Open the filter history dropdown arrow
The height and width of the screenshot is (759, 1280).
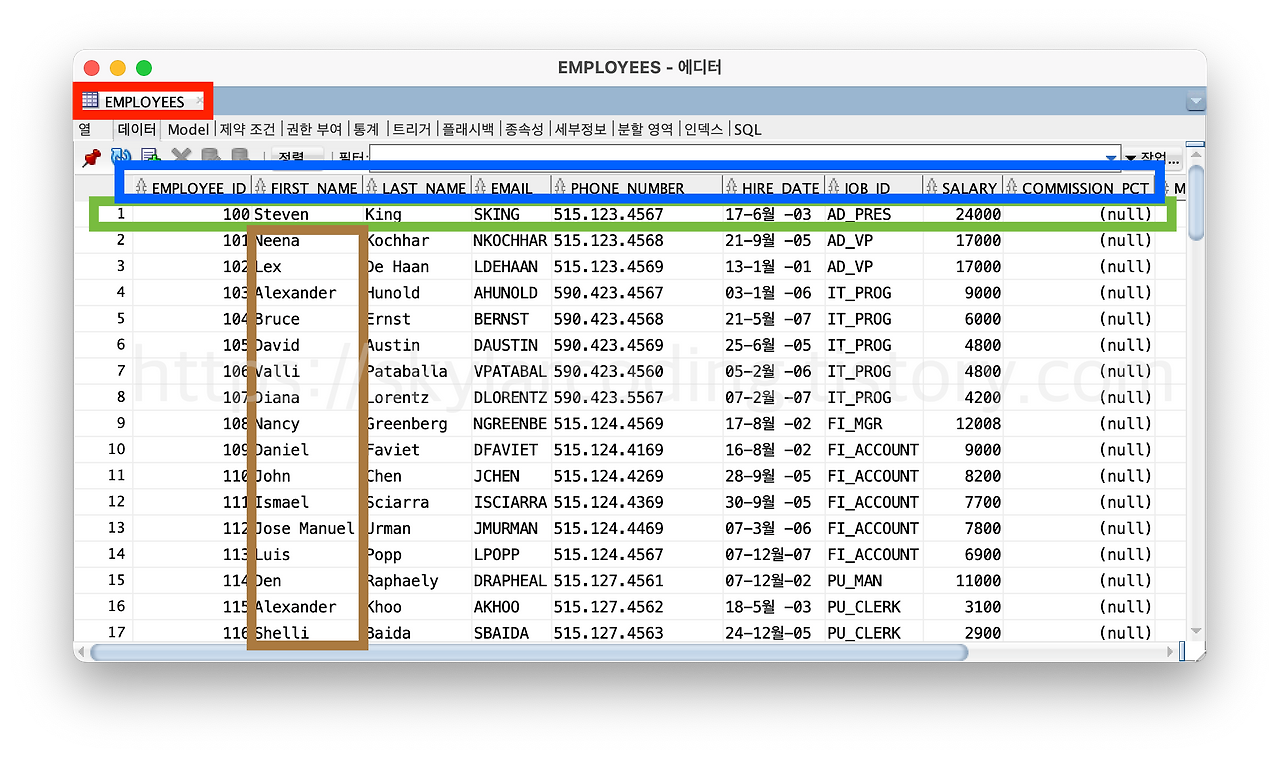[1110, 157]
